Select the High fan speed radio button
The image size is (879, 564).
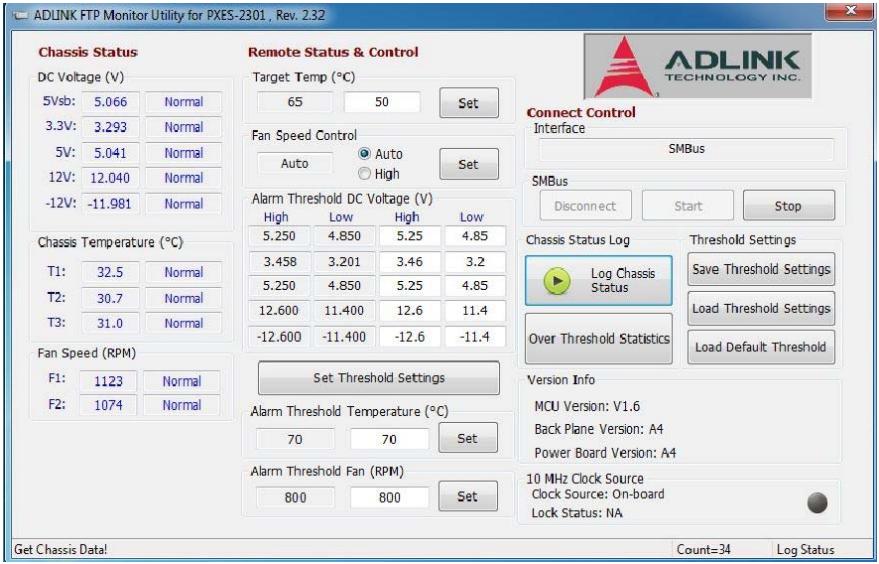coord(364,174)
